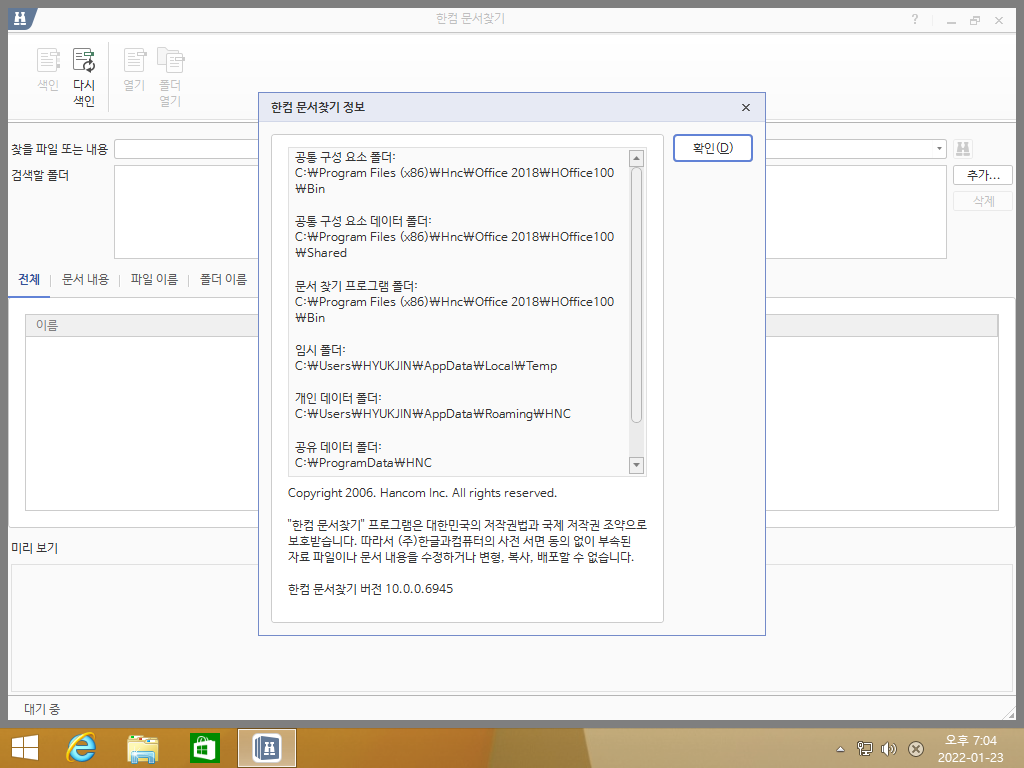The width and height of the screenshot is (1024, 768).
Task: Click the 폴더 열기 (Open folder) toolbar icon
Action: pyautogui.click(x=170, y=77)
